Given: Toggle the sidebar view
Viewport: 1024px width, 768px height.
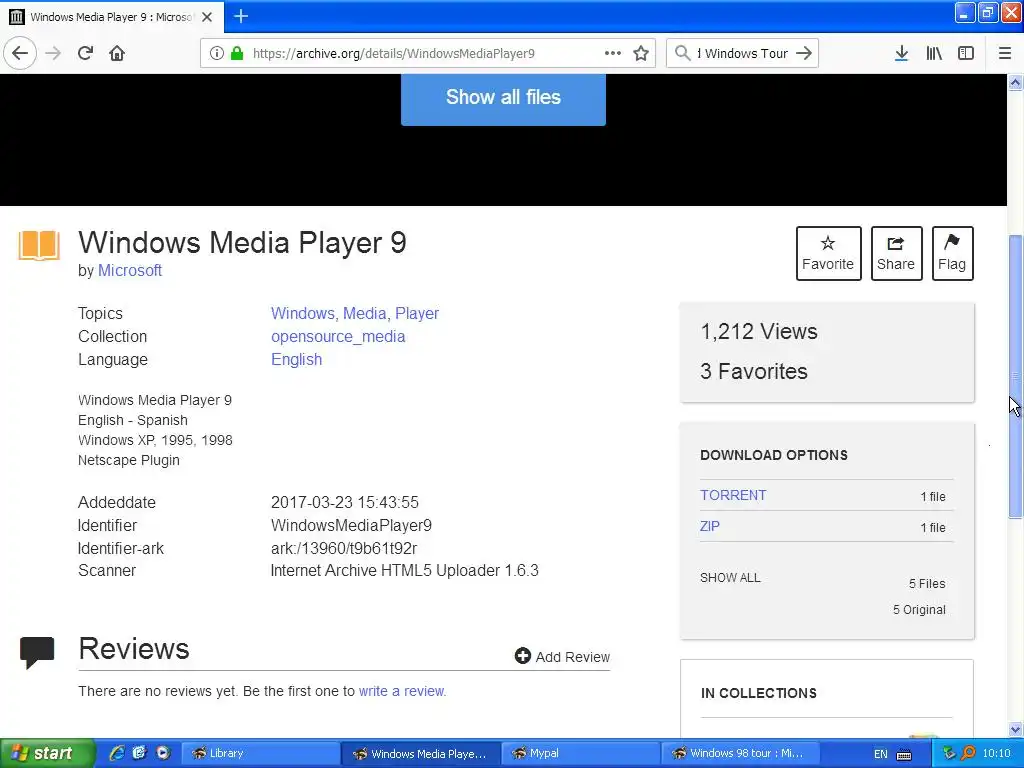Looking at the screenshot, I should tap(966, 53).
